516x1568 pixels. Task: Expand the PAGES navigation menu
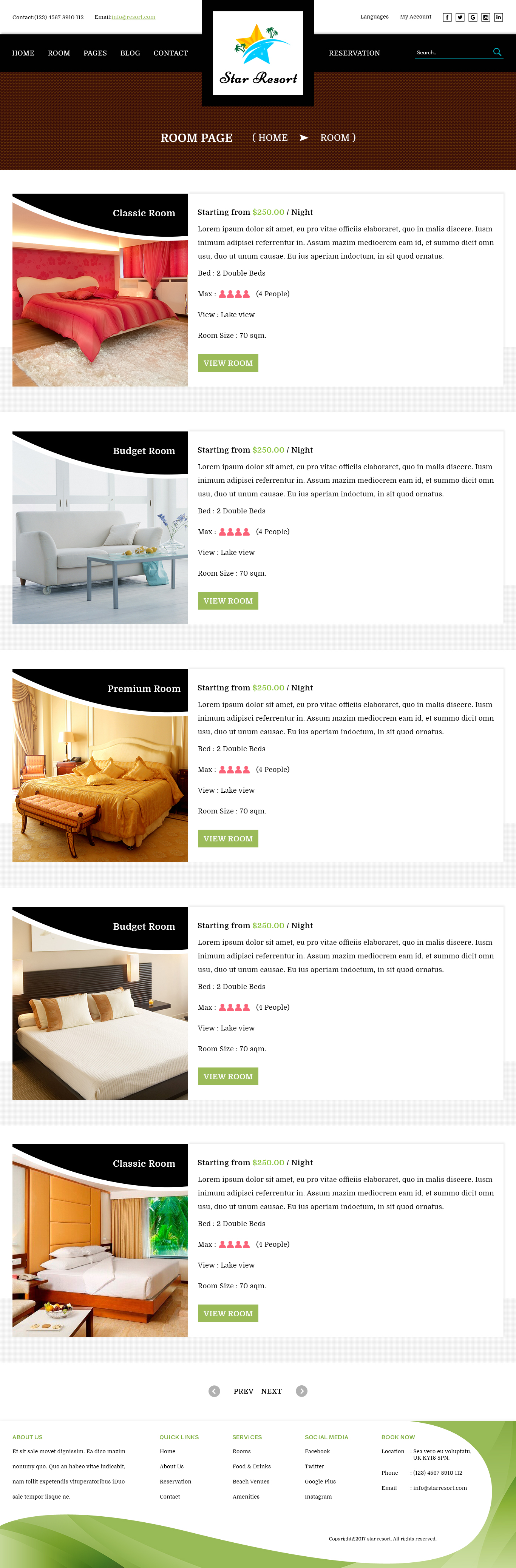coord(95,53)
